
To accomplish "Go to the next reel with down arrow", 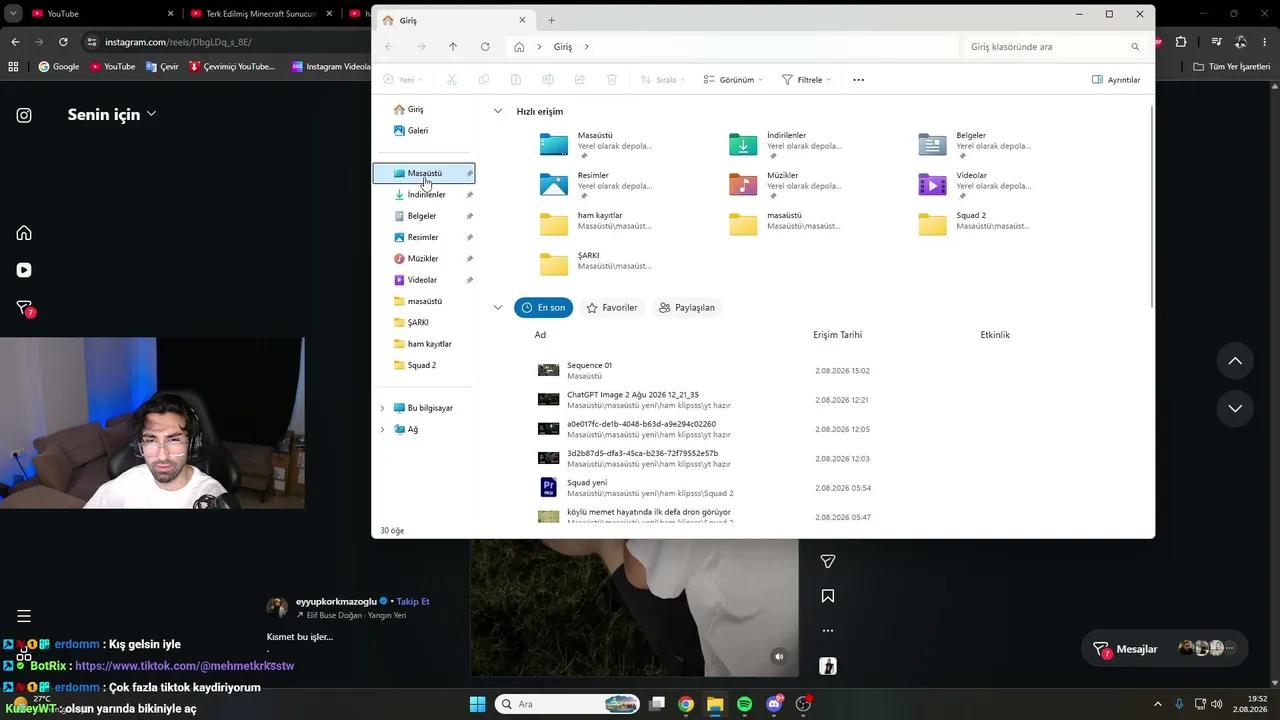I will pos(1235,408).
